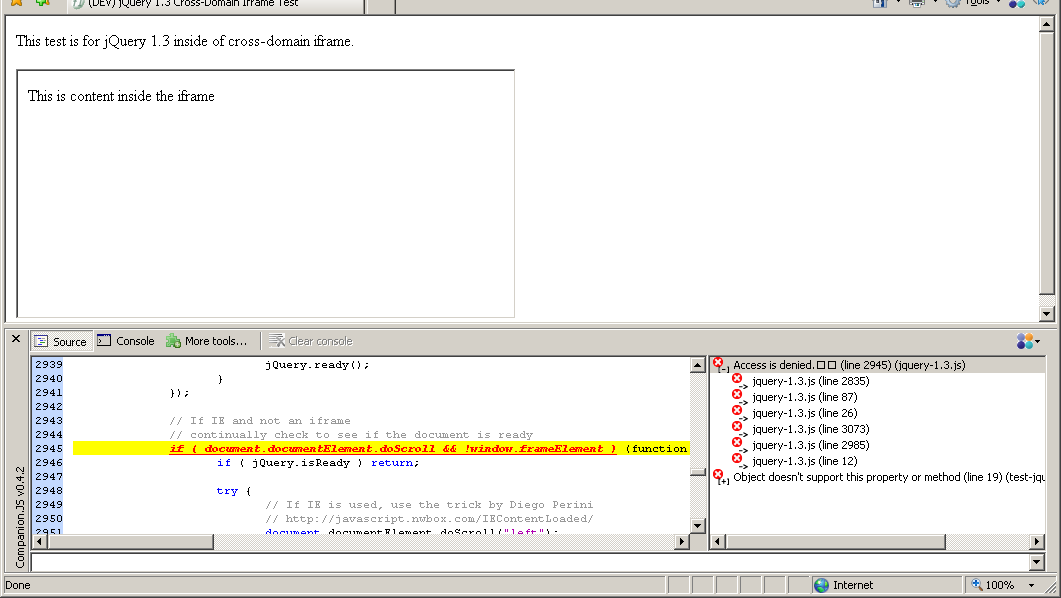The height and width of the screenshot is (598, 1061).
Task: Click the highlighted line 2945 in source
Action: coord(380,449)
